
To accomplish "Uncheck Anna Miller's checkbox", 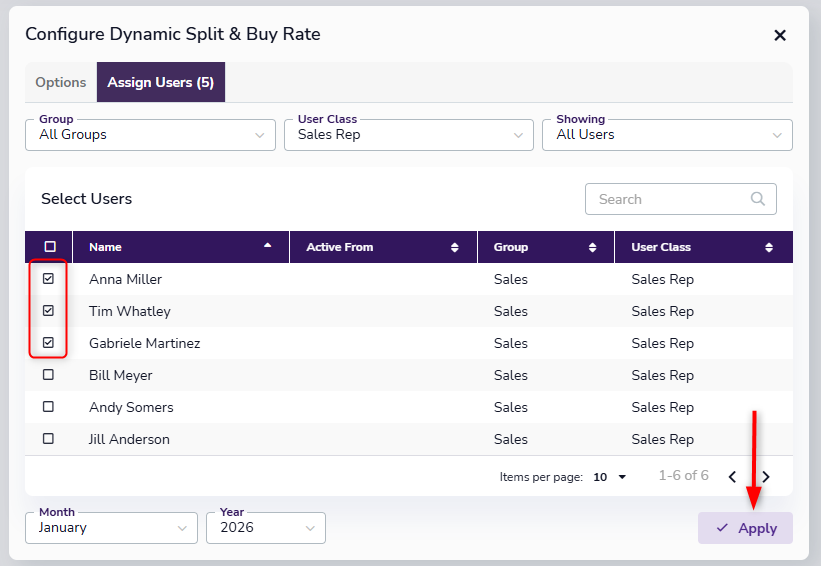I will (x=48, y=279).
